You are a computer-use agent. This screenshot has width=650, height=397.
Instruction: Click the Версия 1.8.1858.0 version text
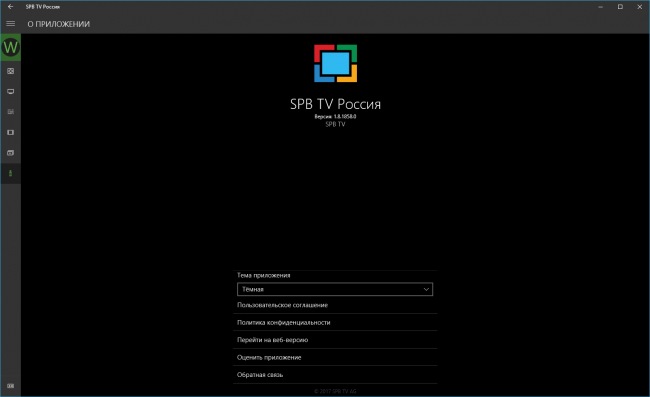pyautogui.click(x=335, y=116)
